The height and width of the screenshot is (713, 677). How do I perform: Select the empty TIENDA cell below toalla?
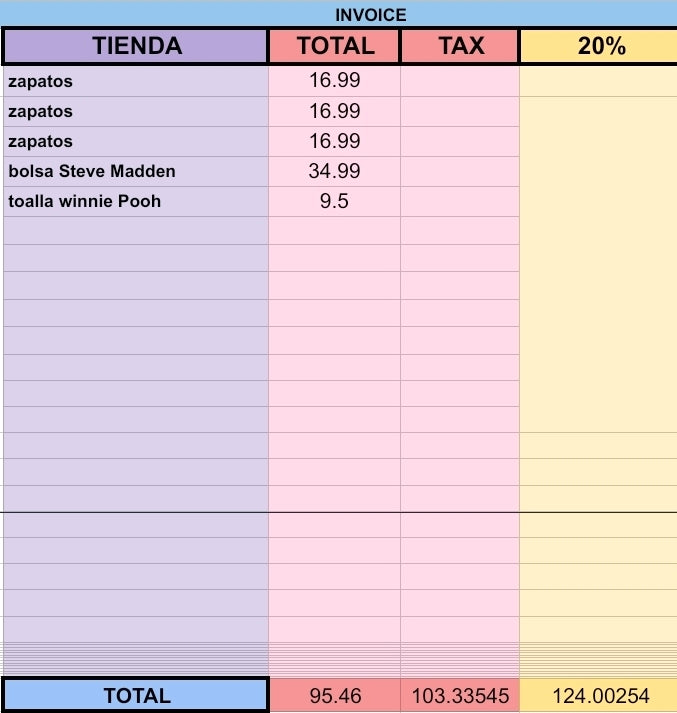tap(135, 231)
